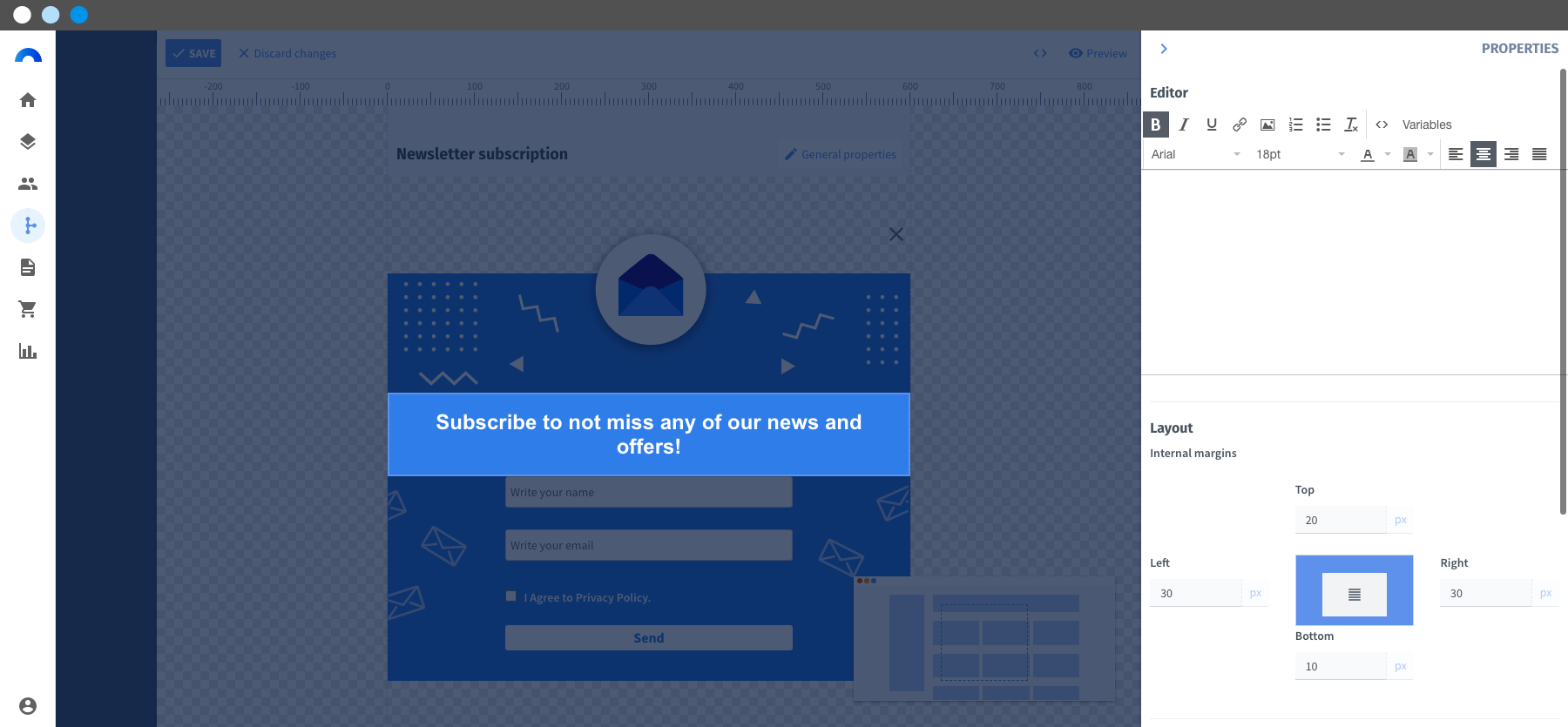Image resolution: width=1568 pixels, height=727 pixels.
Task: Open the document icon in sidebar
Action: 28,267
